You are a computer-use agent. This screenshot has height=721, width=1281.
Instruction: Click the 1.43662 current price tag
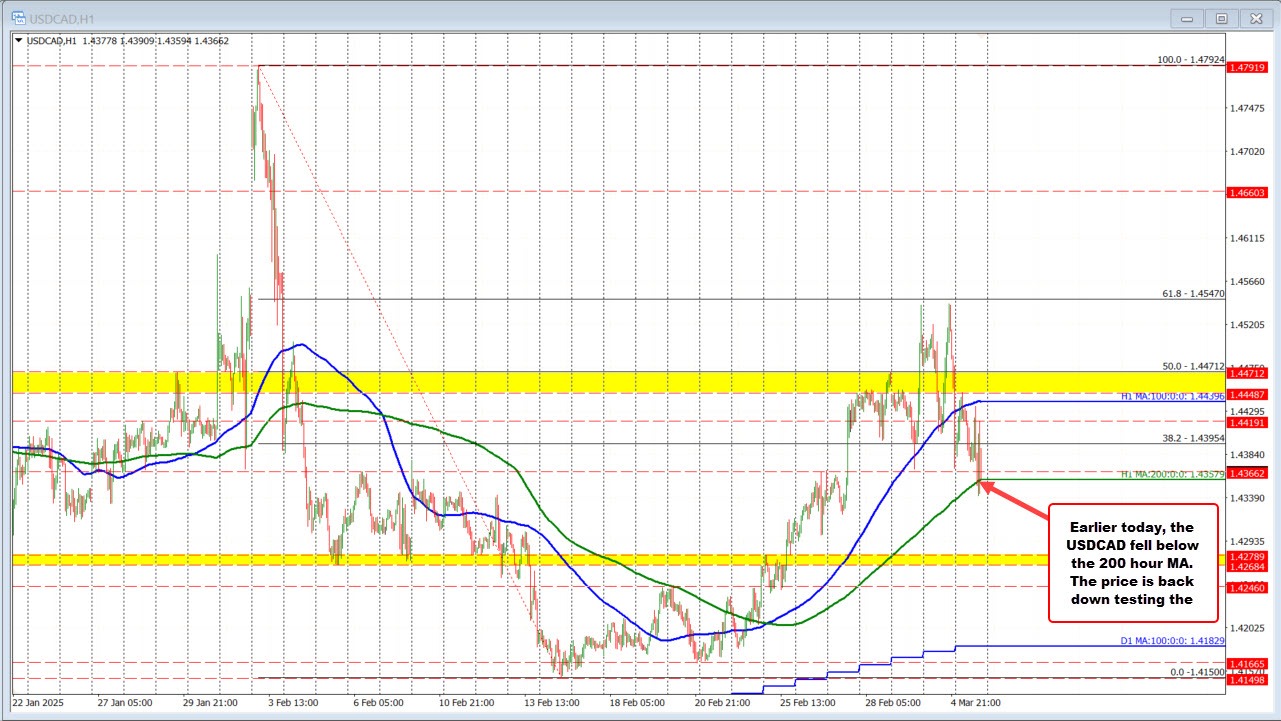[1247, 472]
